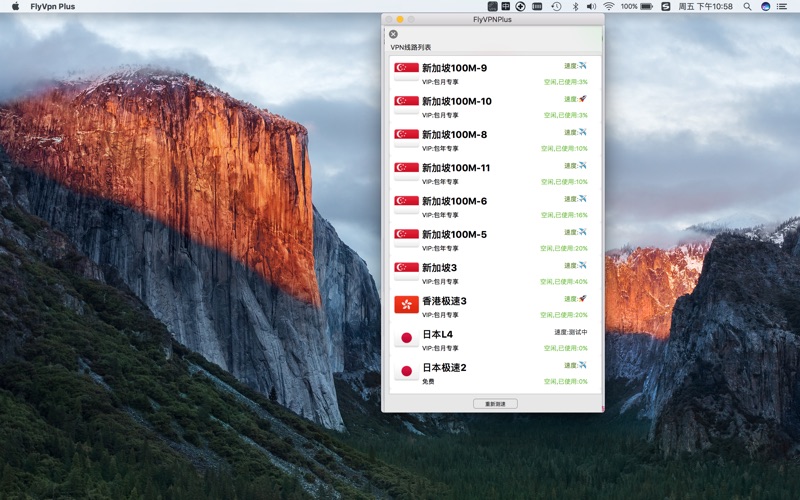Close the VPN route list panel
Image resolution: width=800 pixels, height=500 pixels.
(x=393, y=34)
